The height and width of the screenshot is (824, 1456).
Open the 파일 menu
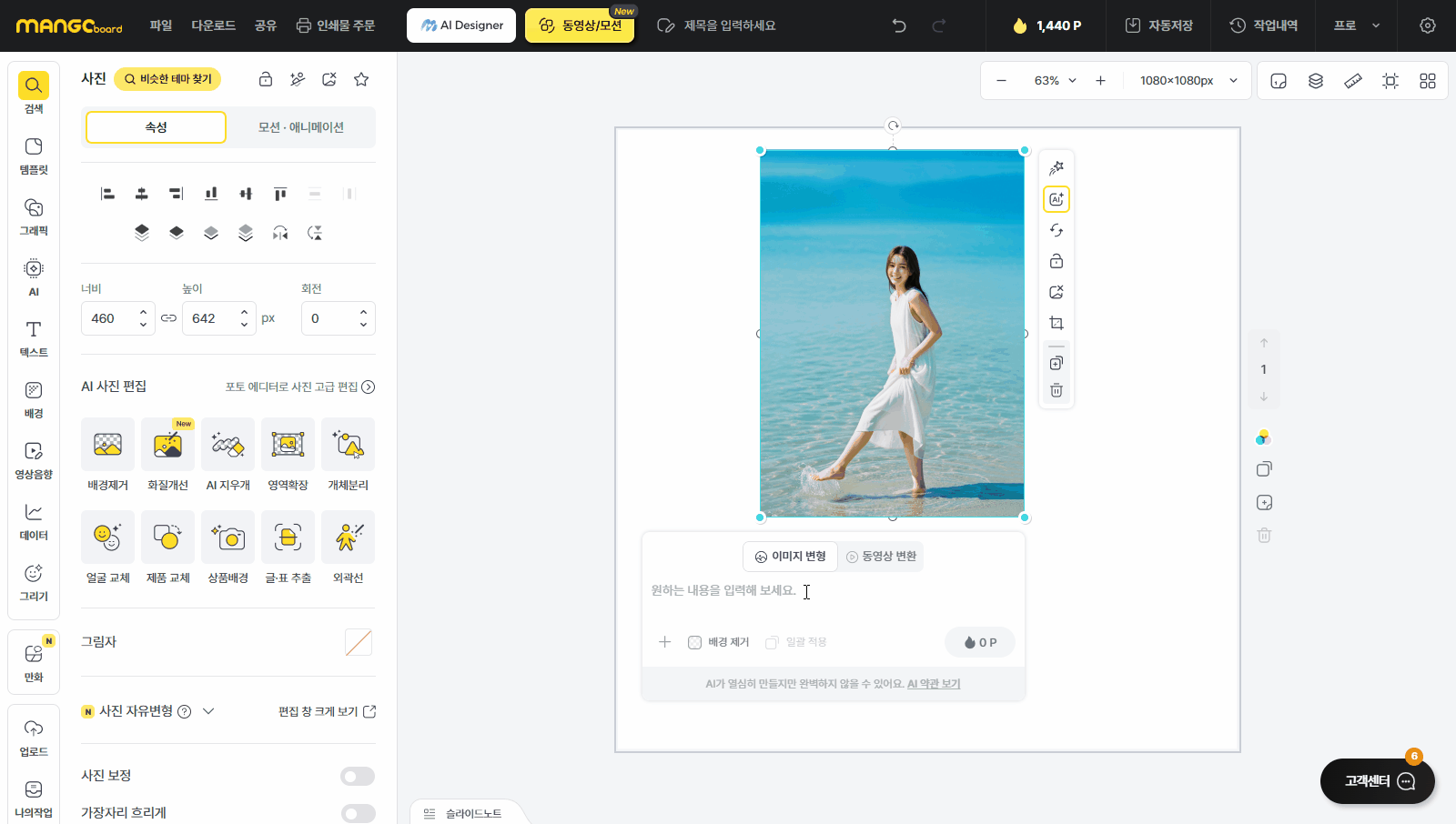click(x=161, y=25)
